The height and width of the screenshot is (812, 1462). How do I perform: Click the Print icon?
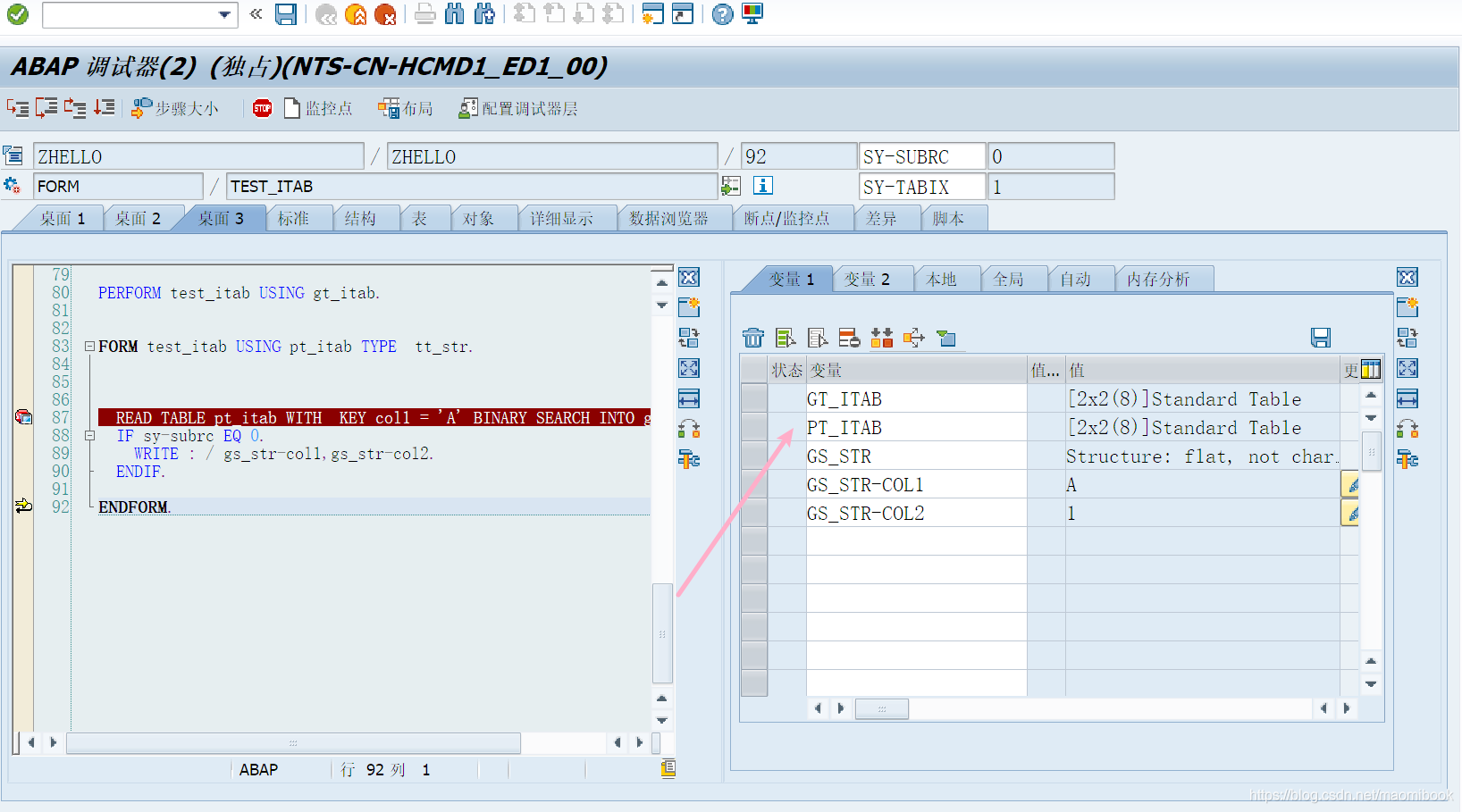tap(425, 14)
